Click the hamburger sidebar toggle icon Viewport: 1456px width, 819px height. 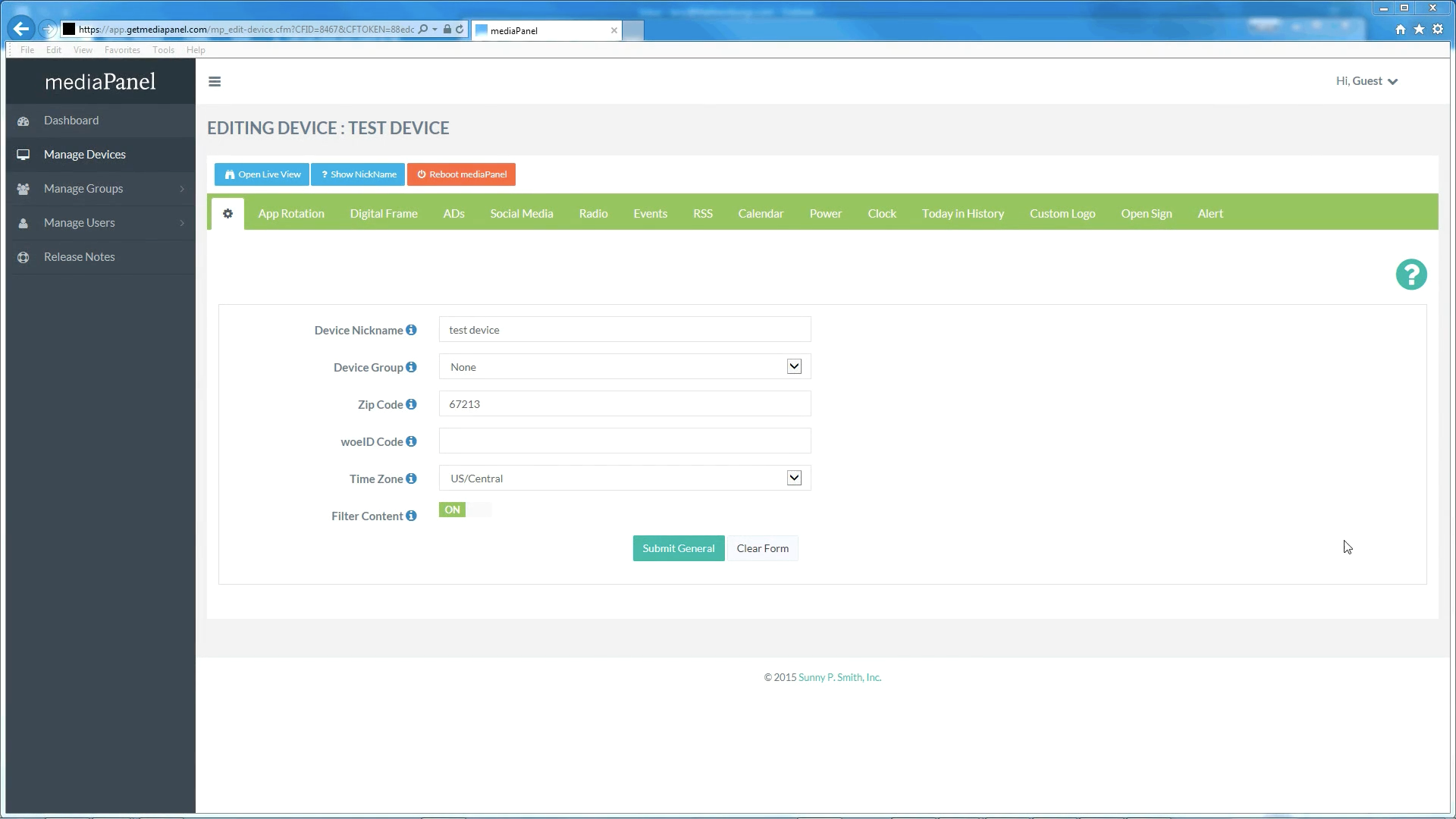(x=215, y=82)
